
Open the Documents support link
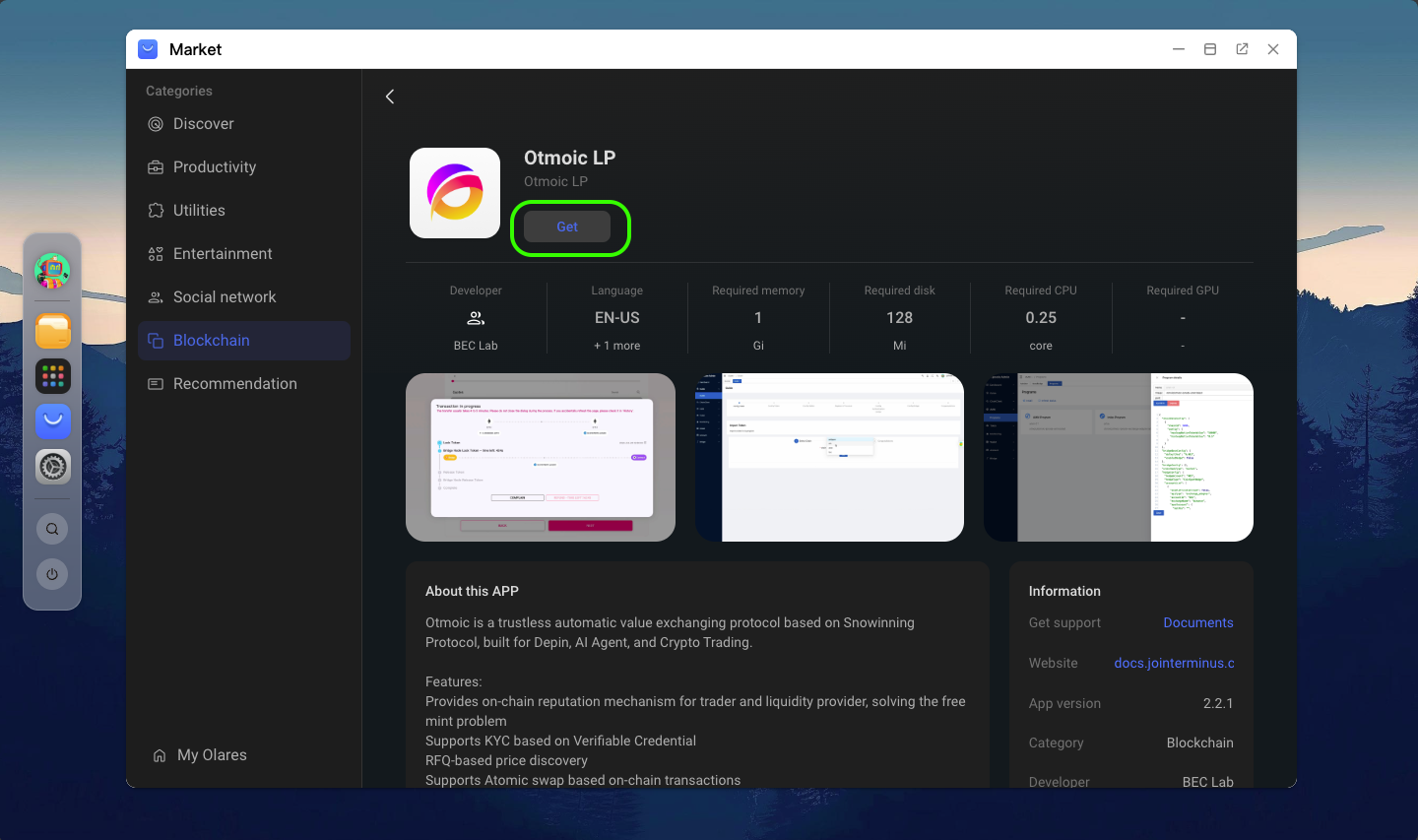(x=1197, y=622)
